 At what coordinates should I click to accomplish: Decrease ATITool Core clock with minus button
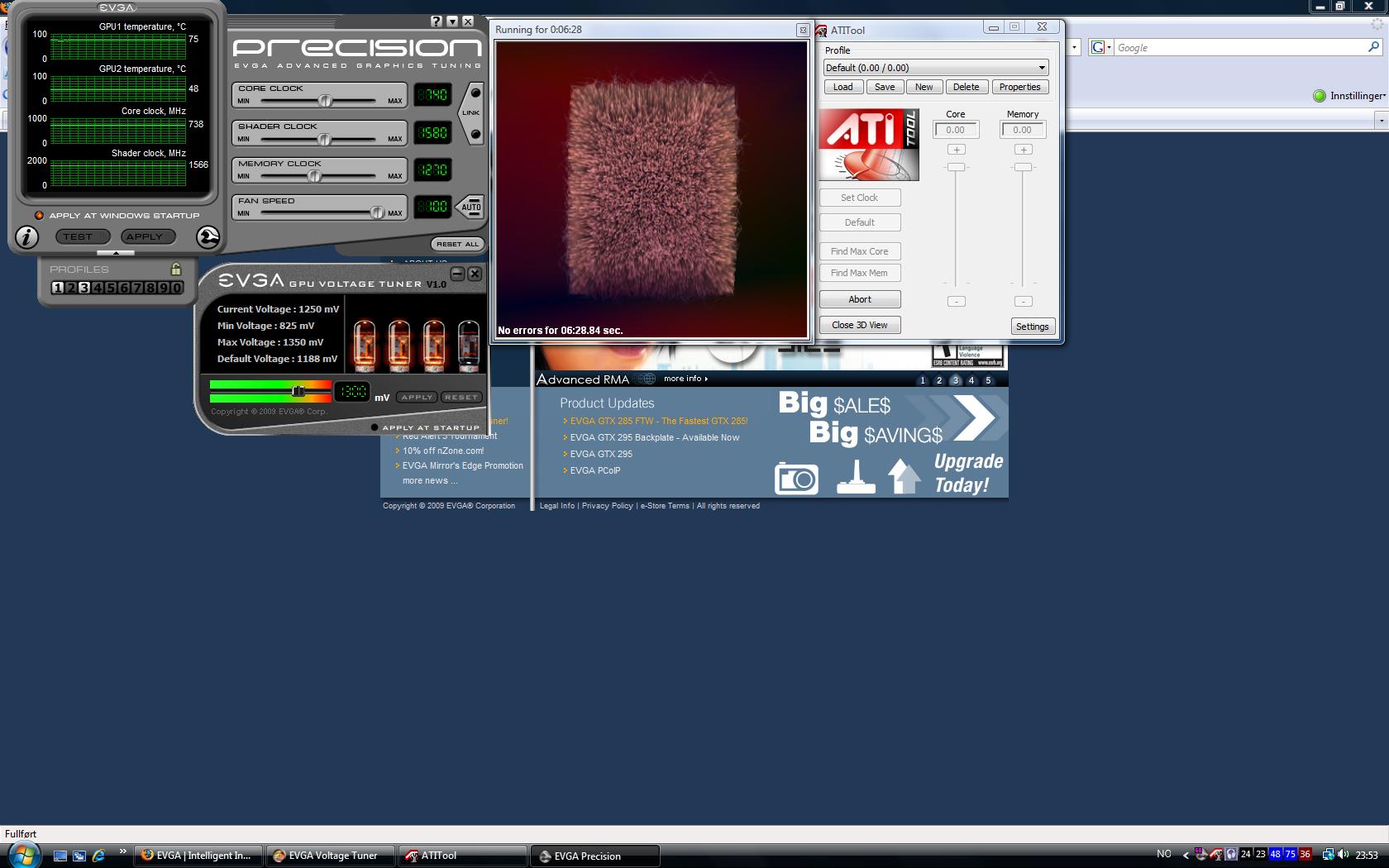click(957, 302)
